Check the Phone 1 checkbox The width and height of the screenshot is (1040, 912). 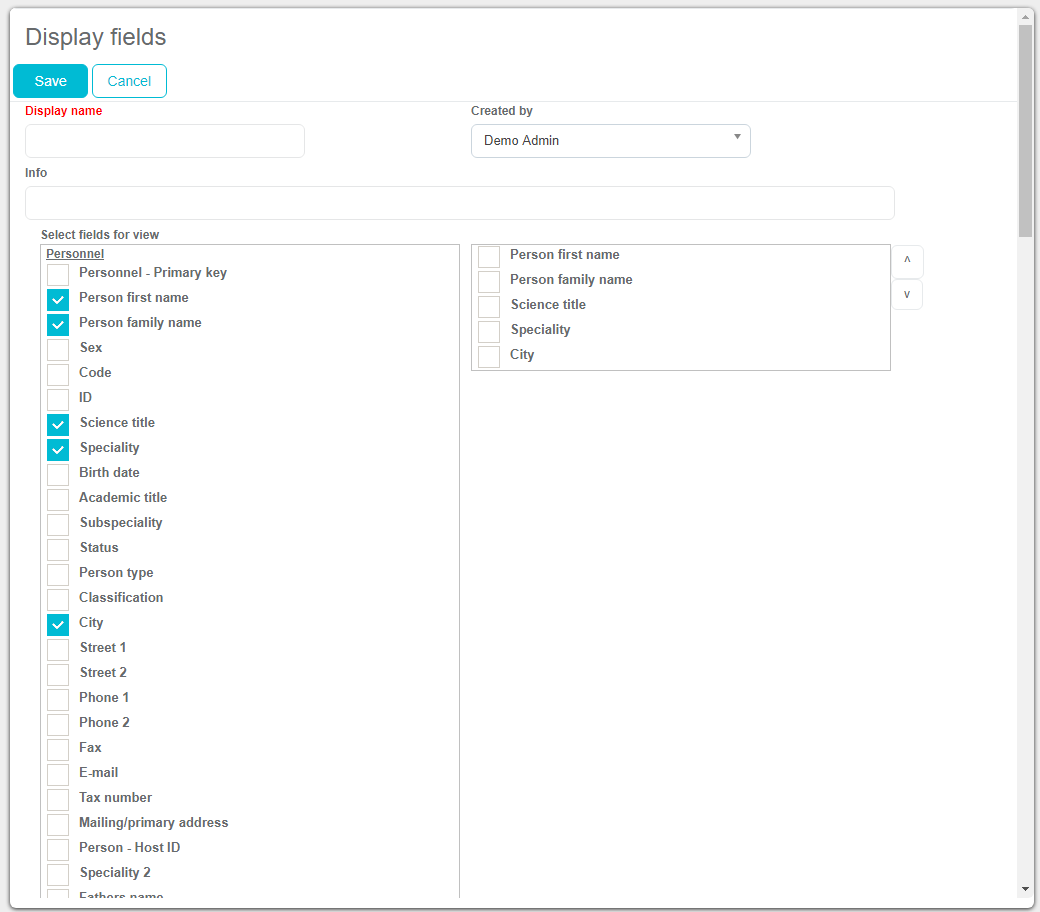pos(59,699)
